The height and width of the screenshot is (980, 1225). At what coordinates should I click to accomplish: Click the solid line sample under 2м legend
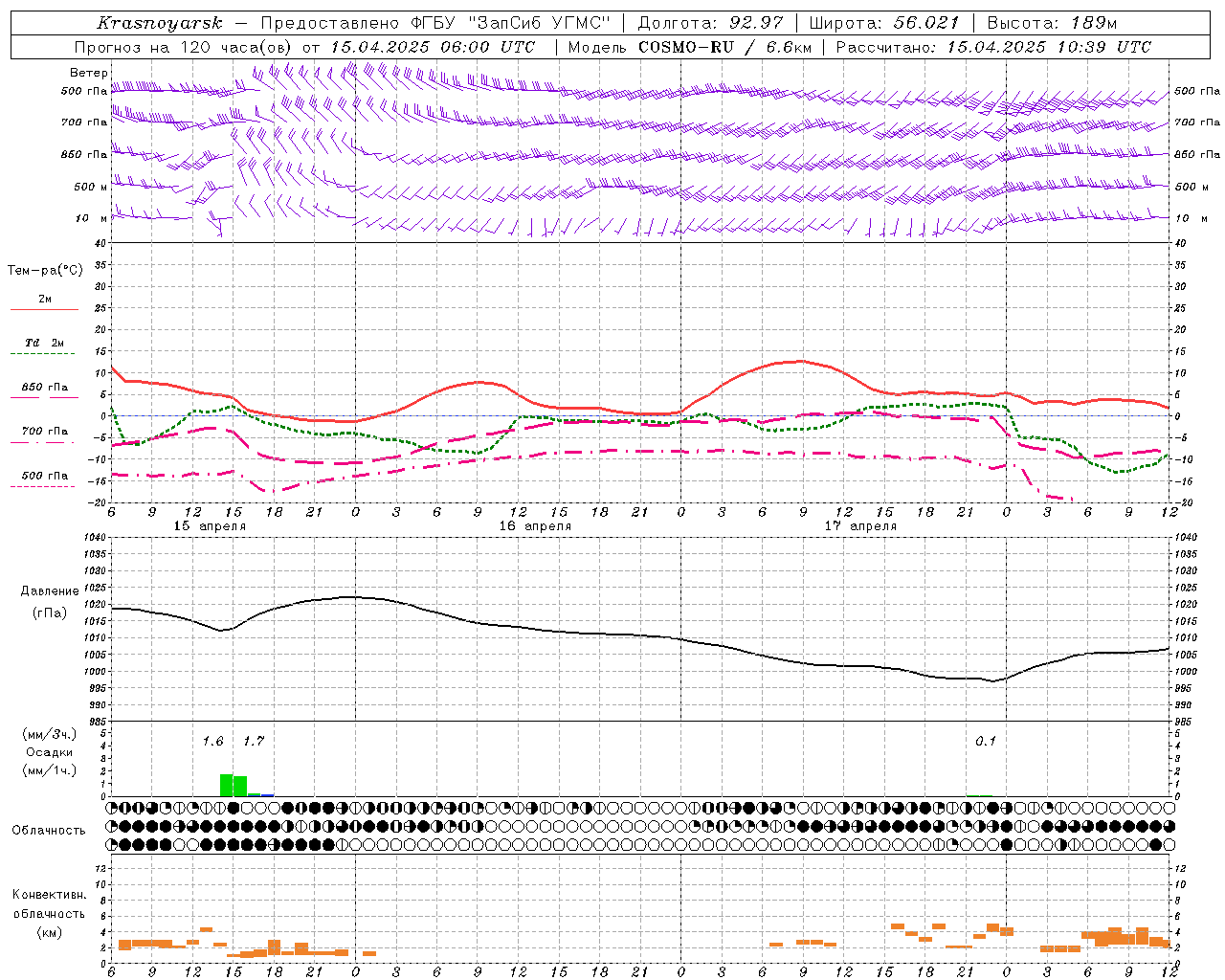pyautogui.click(x=44, y=310)
